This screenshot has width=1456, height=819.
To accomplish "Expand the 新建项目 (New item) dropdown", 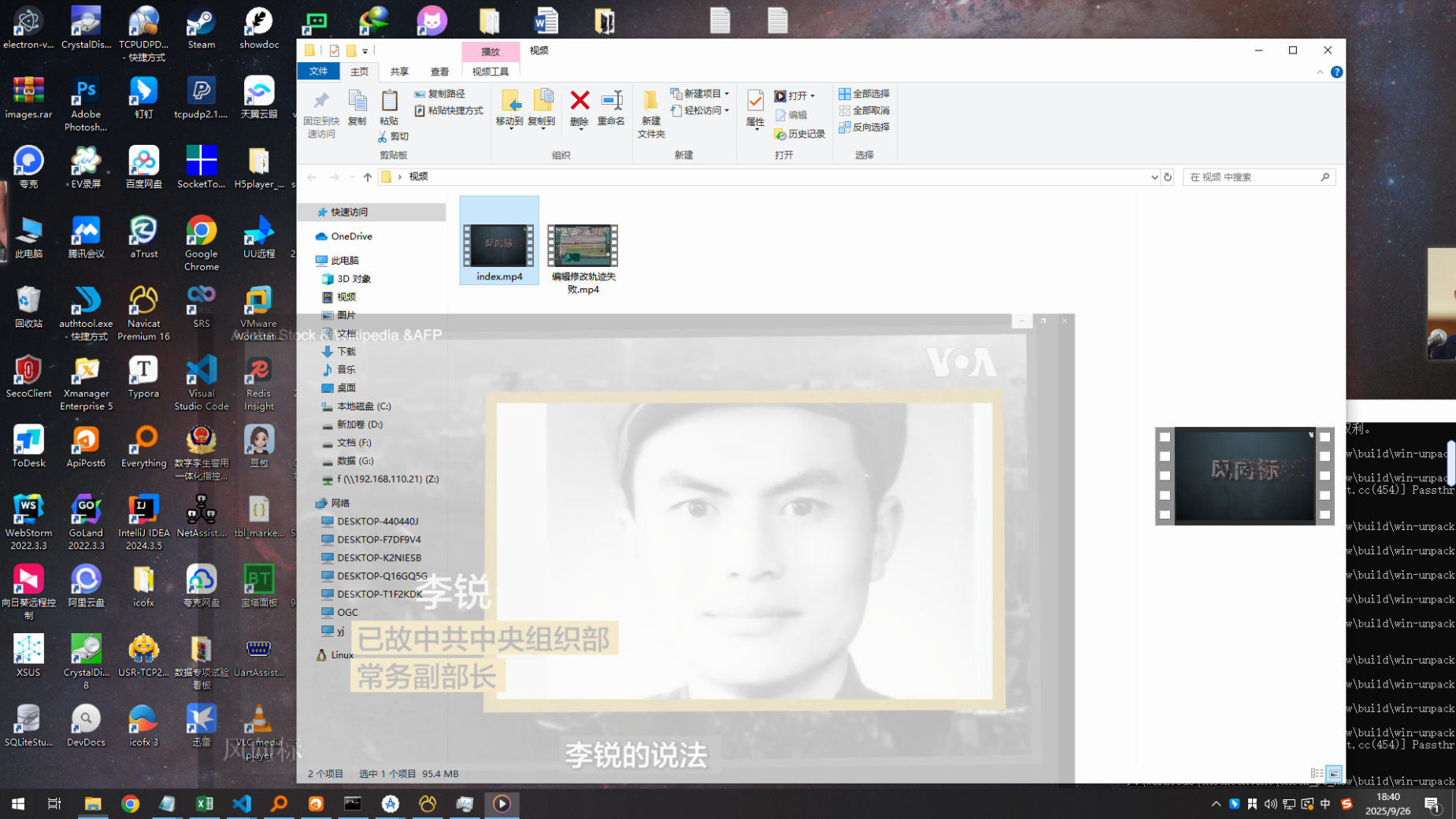I will pyautogui.click(x=700, y=94).
